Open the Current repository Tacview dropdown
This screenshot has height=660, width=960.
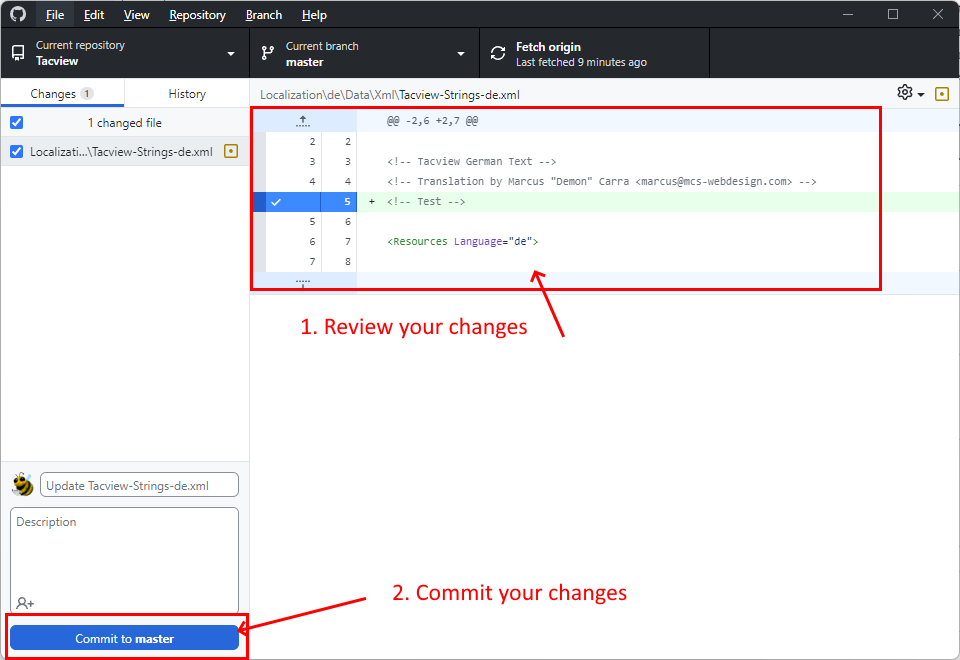click(x=125, y=53)
